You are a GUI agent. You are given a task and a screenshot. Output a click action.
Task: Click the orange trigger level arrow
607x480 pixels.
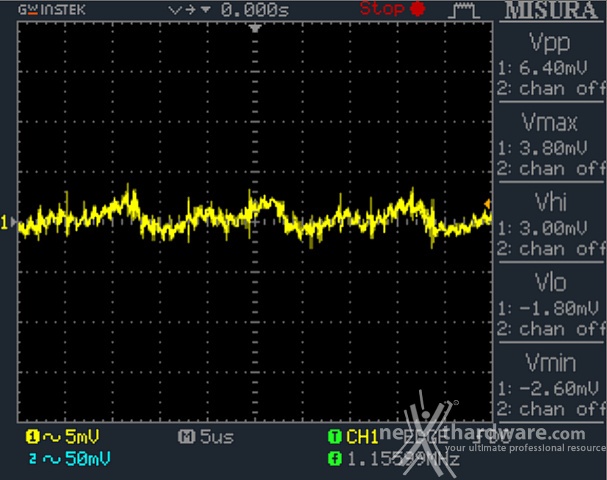click(x=488, y=204)
